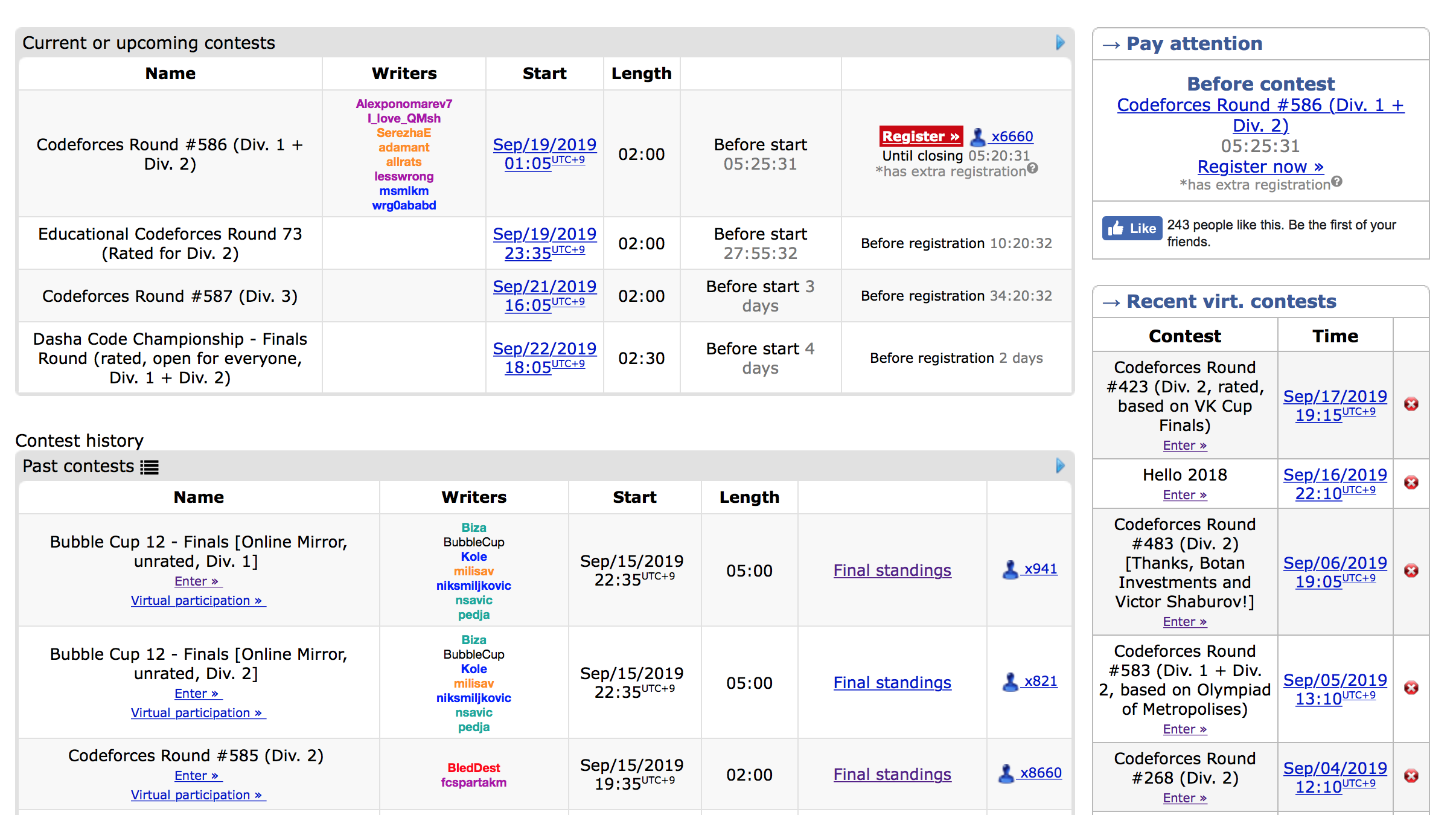The image size is (1456, 815).
Task: Enter Codeforces Round #583 virtual contest
Action: pyautogui.click(x=1184, y=729)
